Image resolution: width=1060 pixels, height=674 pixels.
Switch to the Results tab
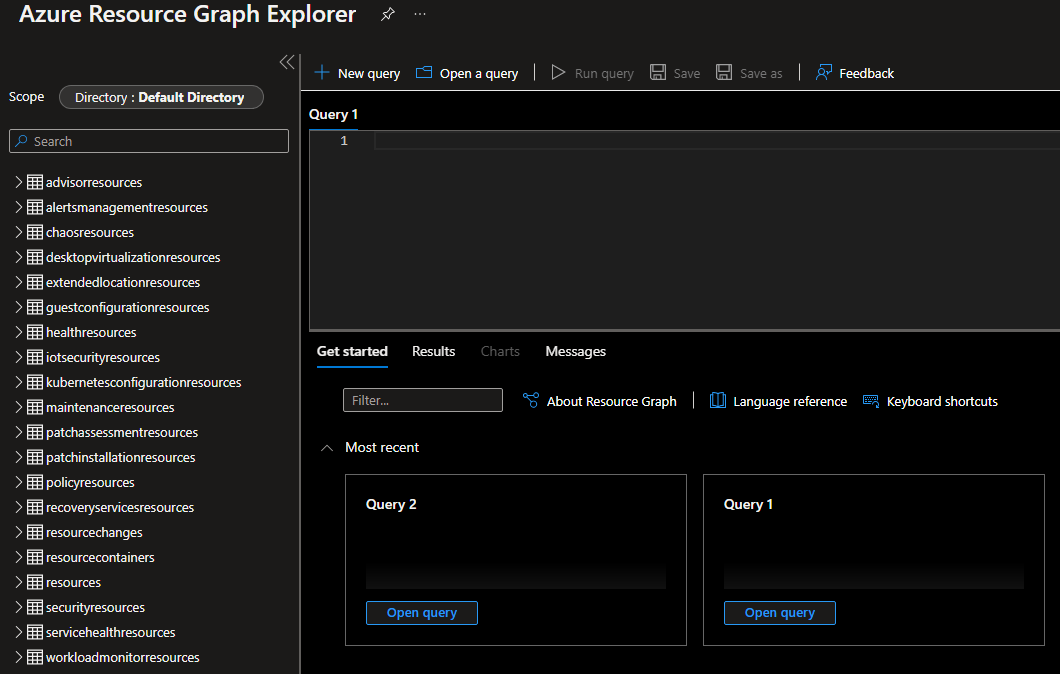pyautogui.click(x=433, y=352)
